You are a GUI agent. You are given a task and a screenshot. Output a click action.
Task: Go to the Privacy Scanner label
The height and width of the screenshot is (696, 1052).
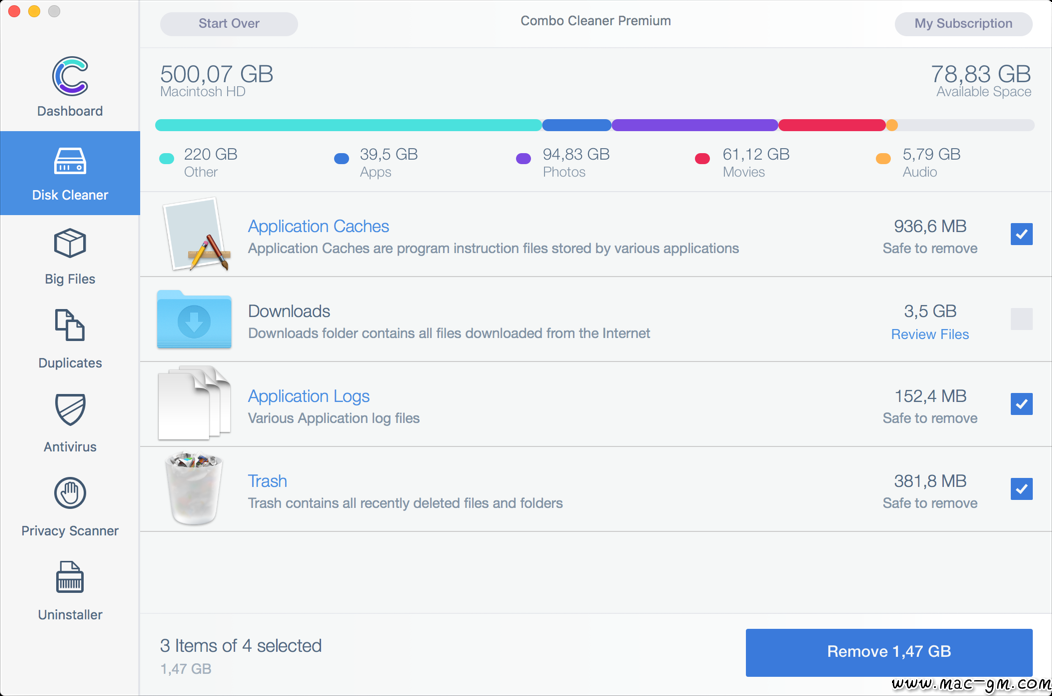(x=70, y=531)
